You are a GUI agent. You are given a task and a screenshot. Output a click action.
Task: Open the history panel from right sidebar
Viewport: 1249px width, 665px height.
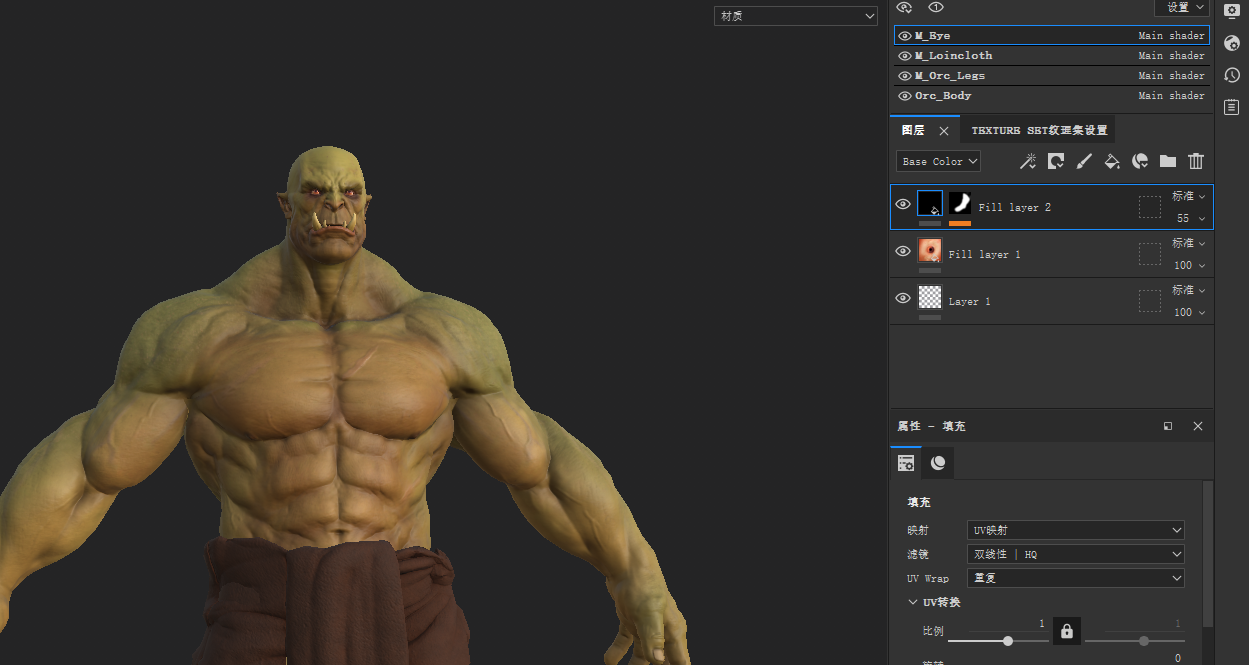1232,75
